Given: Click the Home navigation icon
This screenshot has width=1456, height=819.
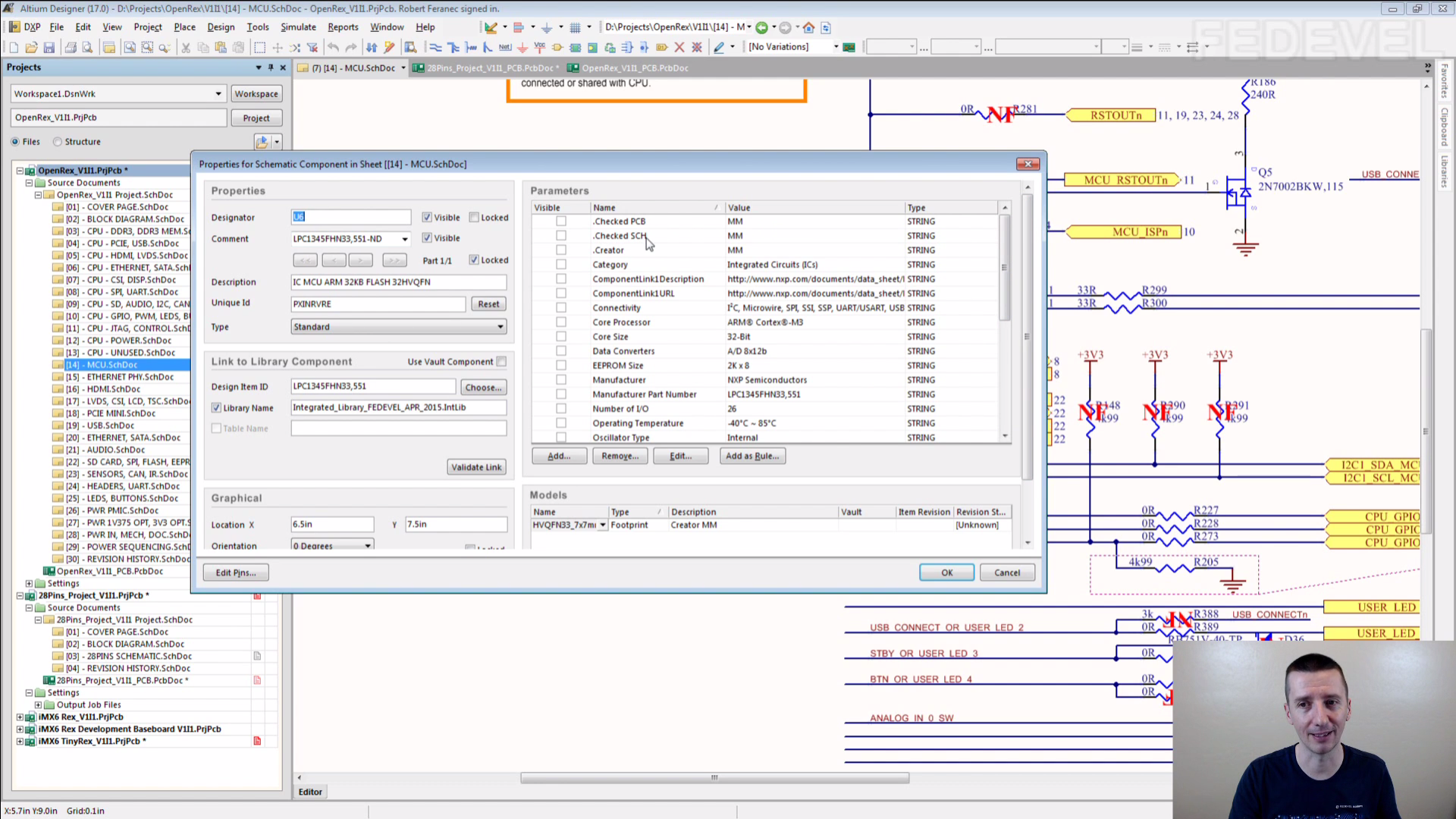Looking at the screenshot, I should [809, 27].
